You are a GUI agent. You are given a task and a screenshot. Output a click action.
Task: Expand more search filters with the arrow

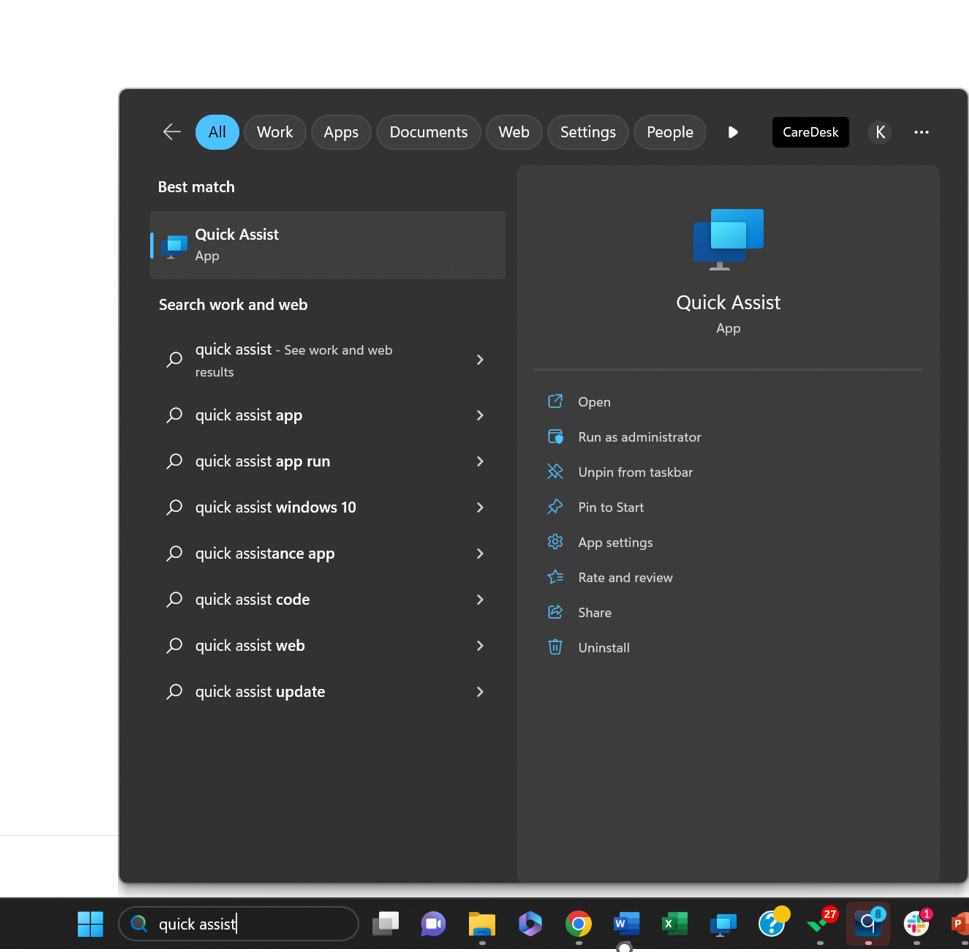(x=733, y=131)
